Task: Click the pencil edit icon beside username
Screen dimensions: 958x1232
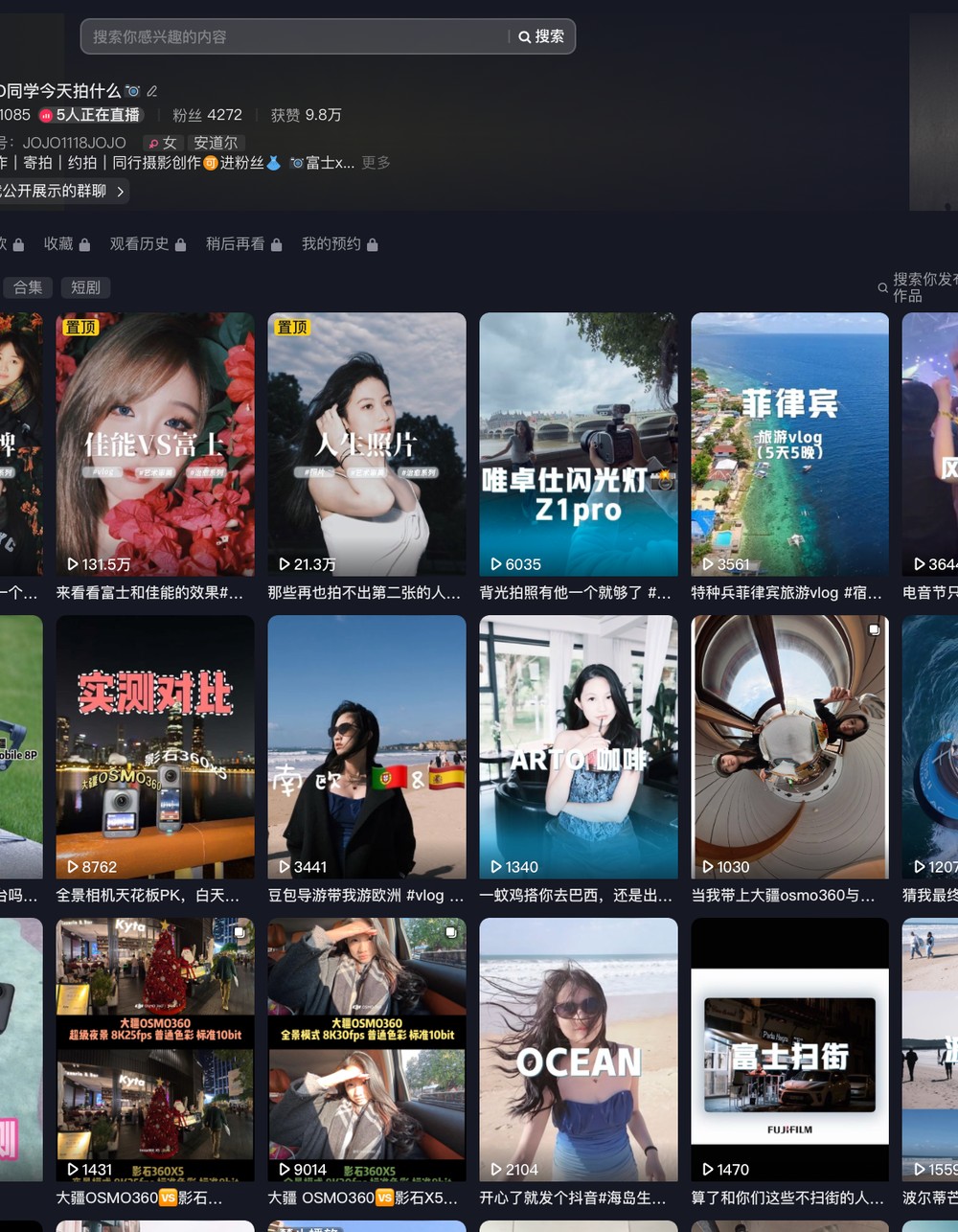Action: pos(151,91)
